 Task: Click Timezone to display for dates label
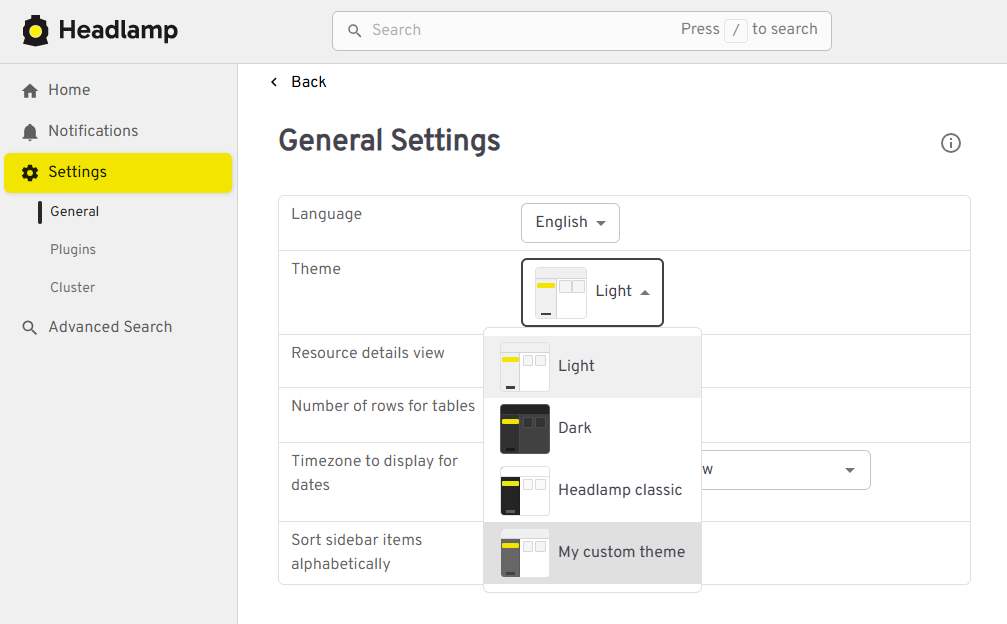[x=374, y=473]
